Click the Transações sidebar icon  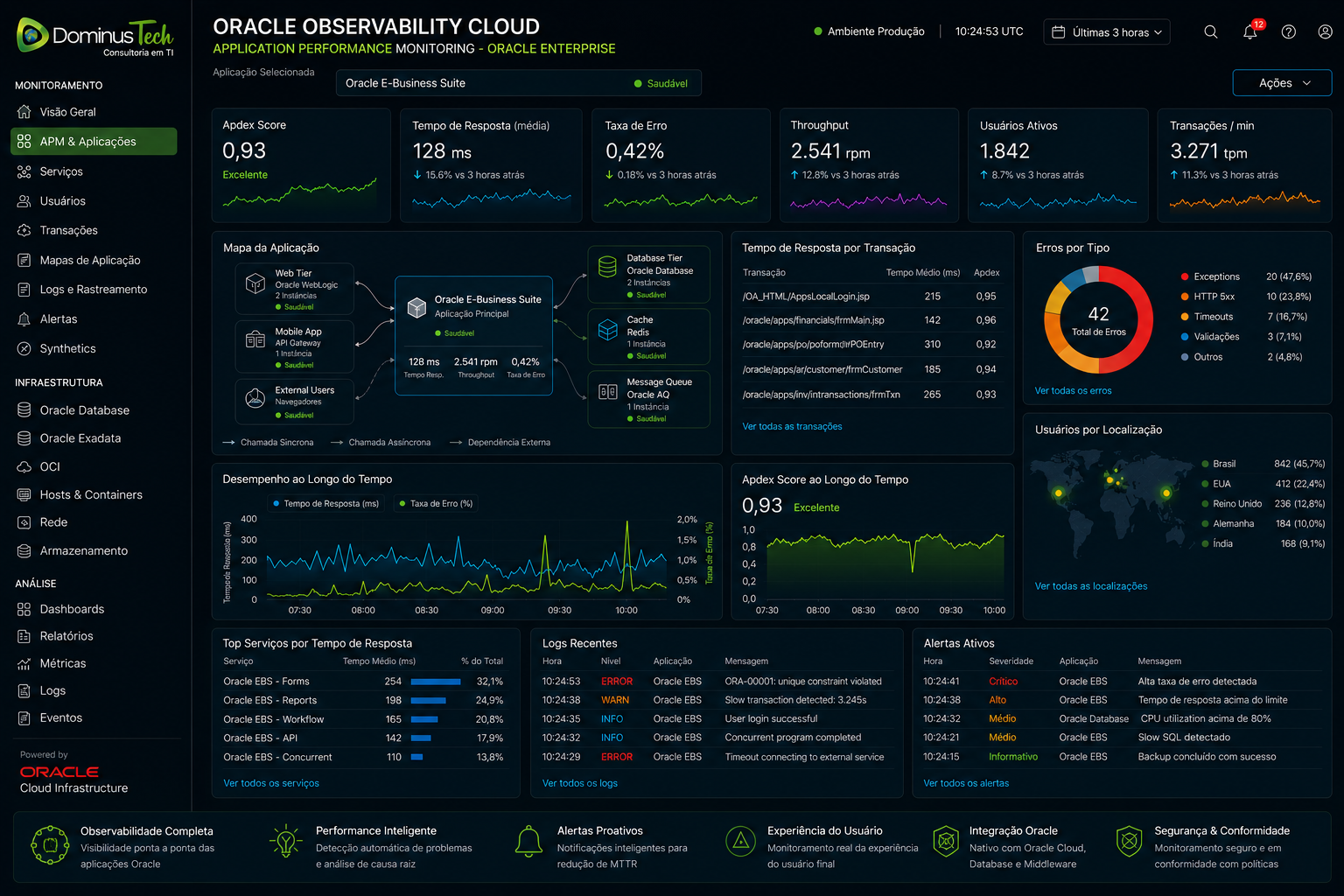pyautogui.click(x=24, y=230)
